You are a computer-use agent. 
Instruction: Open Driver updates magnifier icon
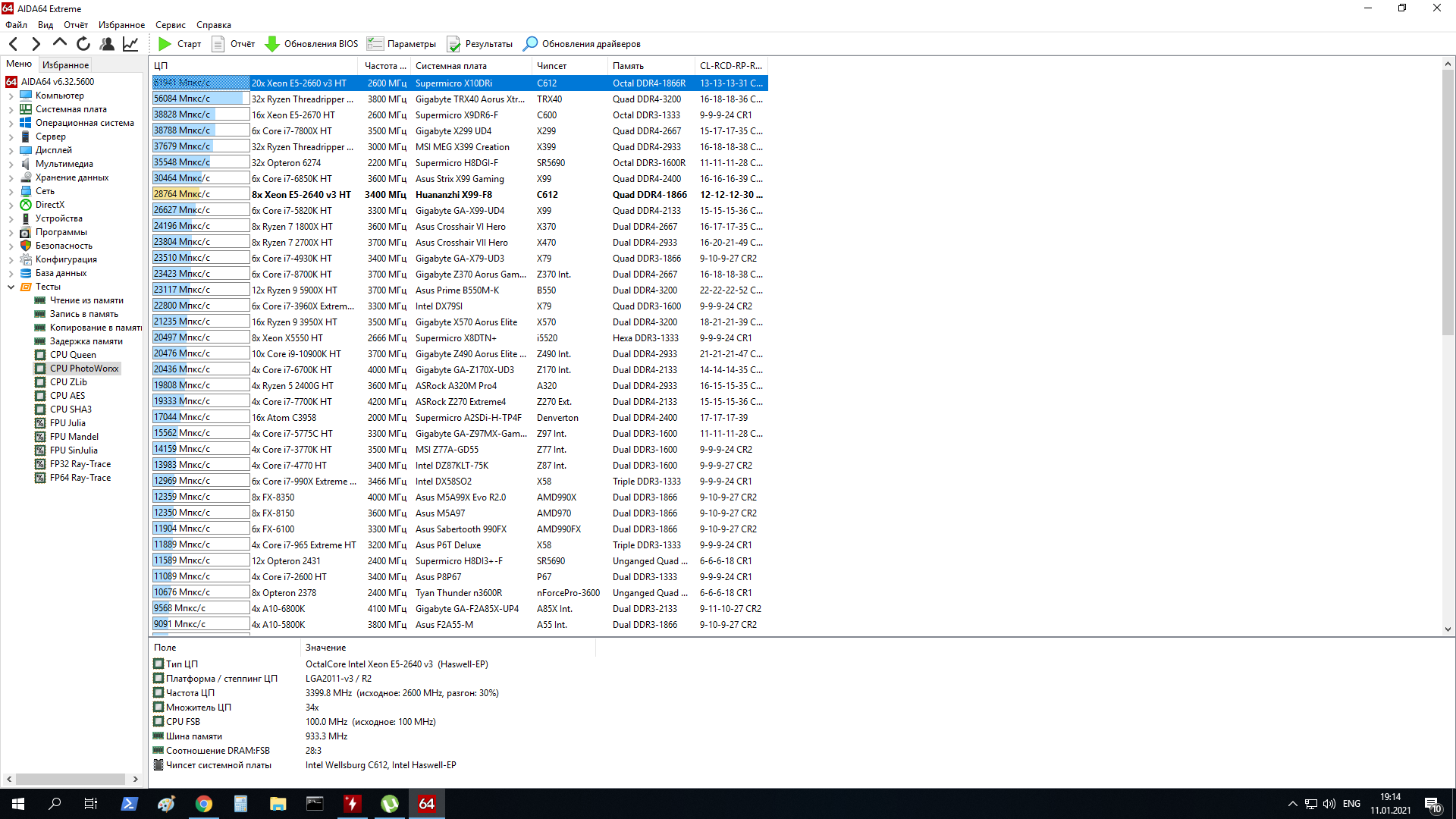click(530, 44)
